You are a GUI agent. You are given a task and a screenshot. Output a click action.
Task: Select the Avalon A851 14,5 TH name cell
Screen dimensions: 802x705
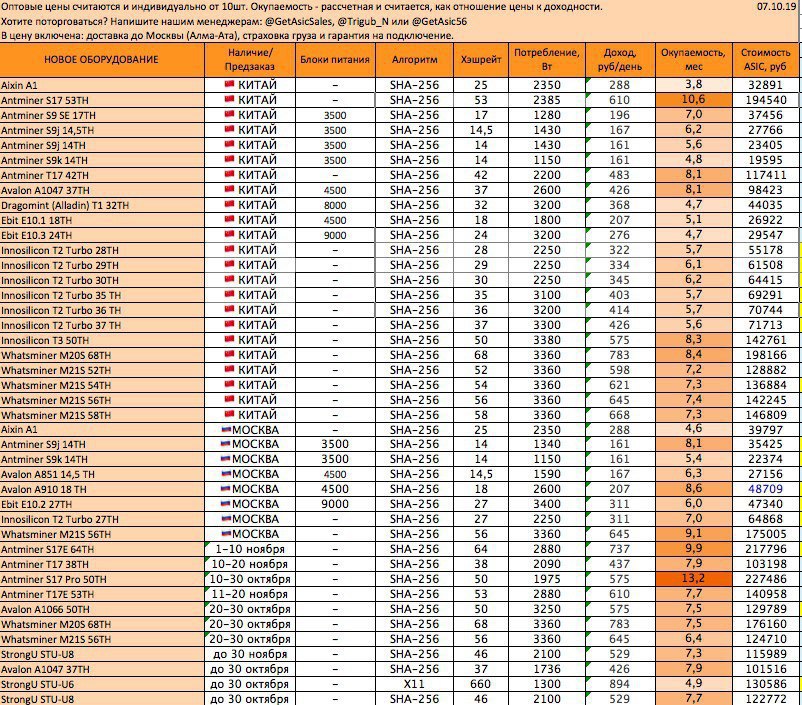[102, 474]
